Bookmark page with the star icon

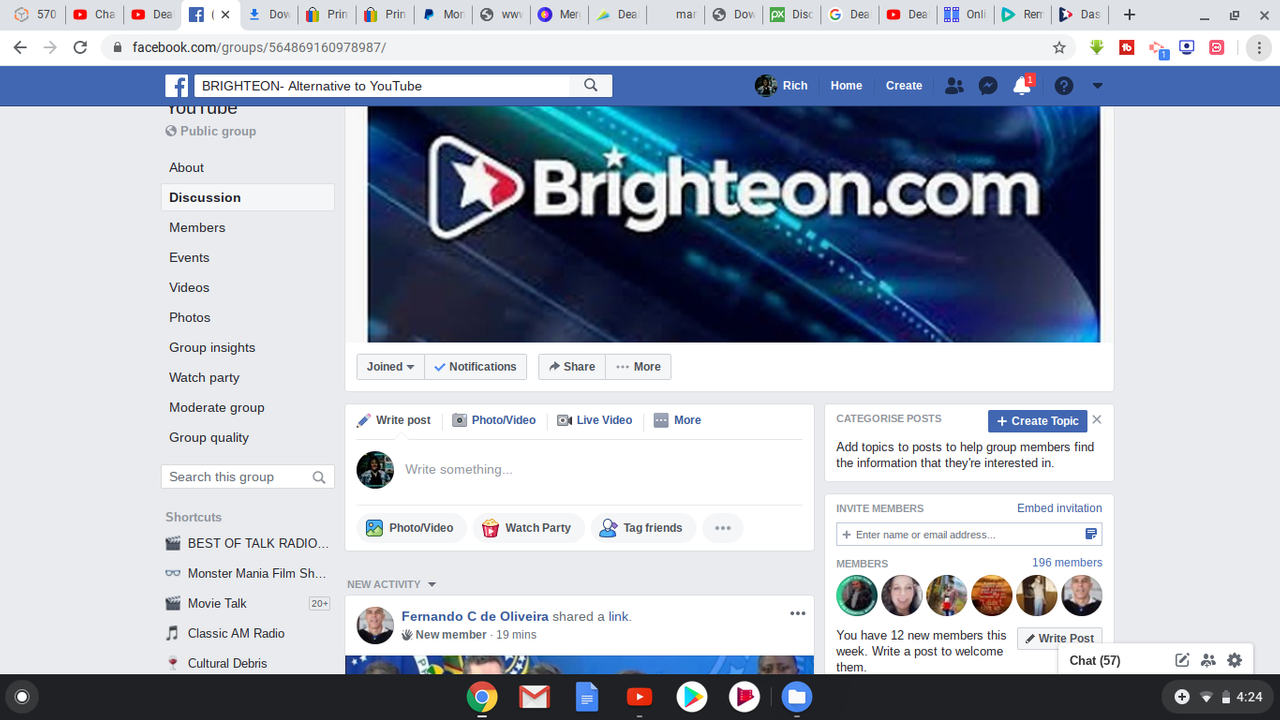coord(1059,47)
